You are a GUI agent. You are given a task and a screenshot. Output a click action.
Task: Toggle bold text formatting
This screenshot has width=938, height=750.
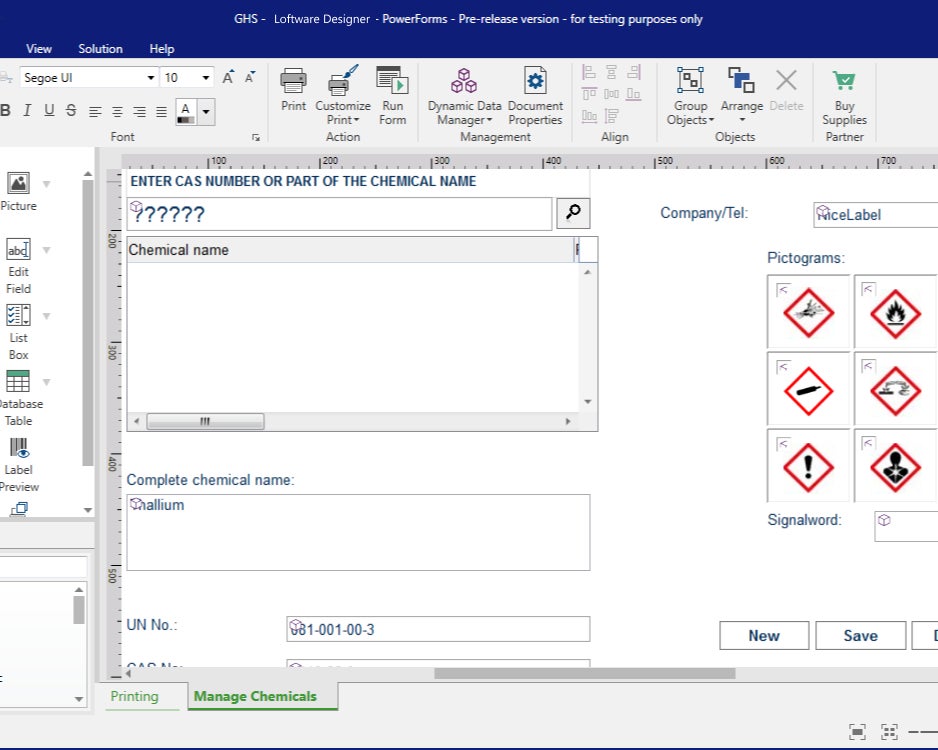click(x=5, y=111)
